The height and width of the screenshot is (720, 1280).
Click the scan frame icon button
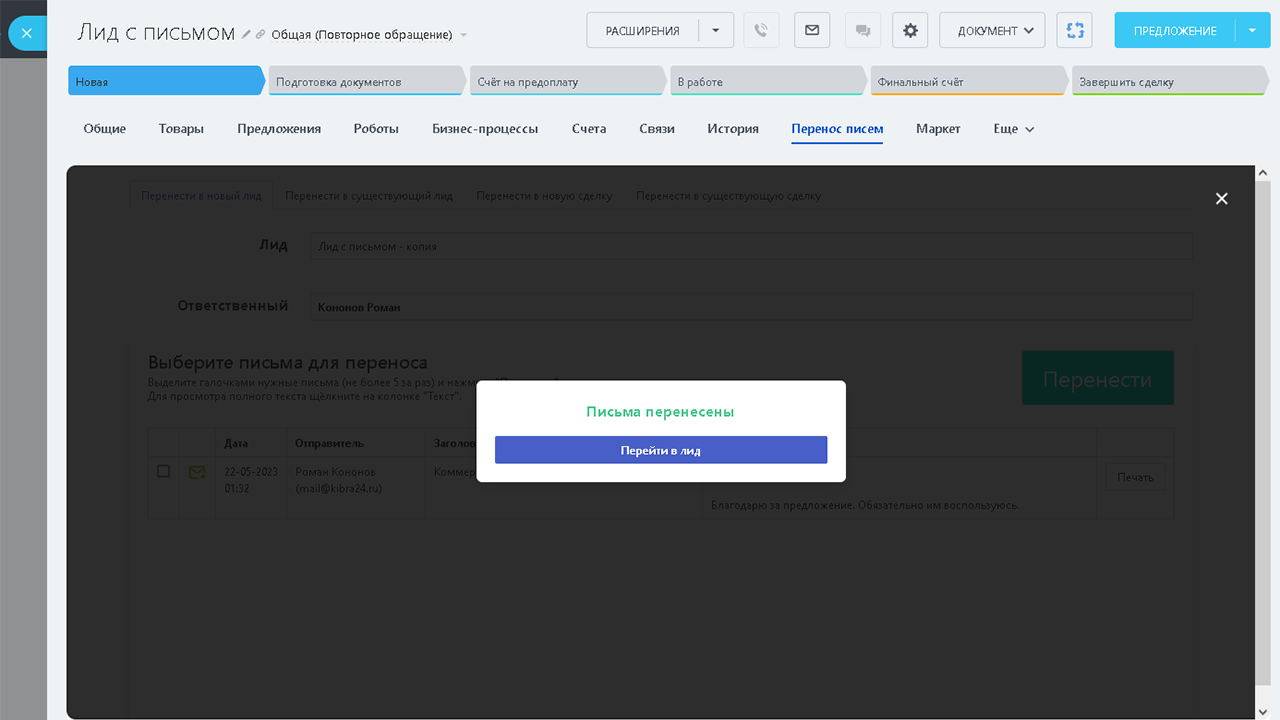coord(1075,30)
